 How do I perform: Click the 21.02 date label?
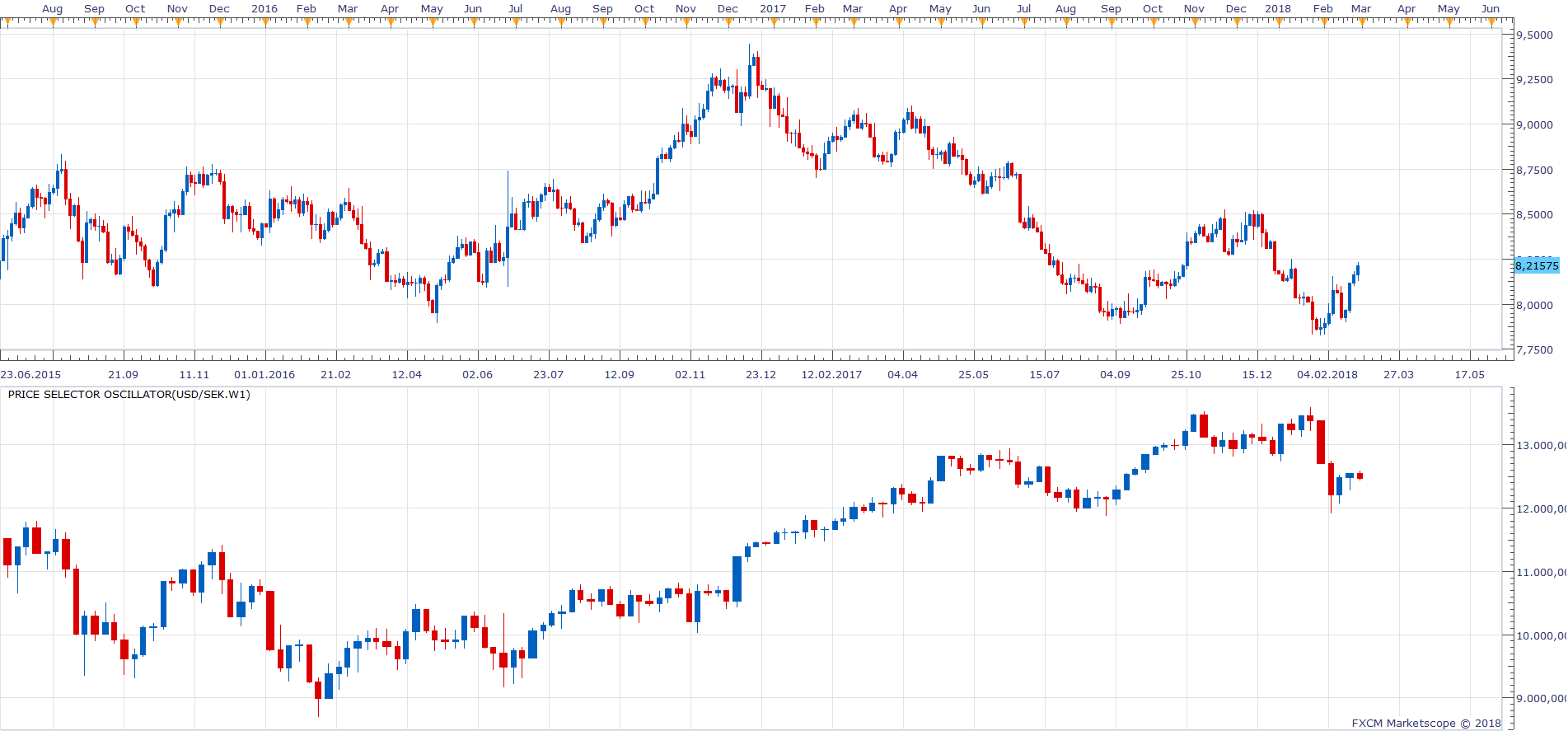335,375
